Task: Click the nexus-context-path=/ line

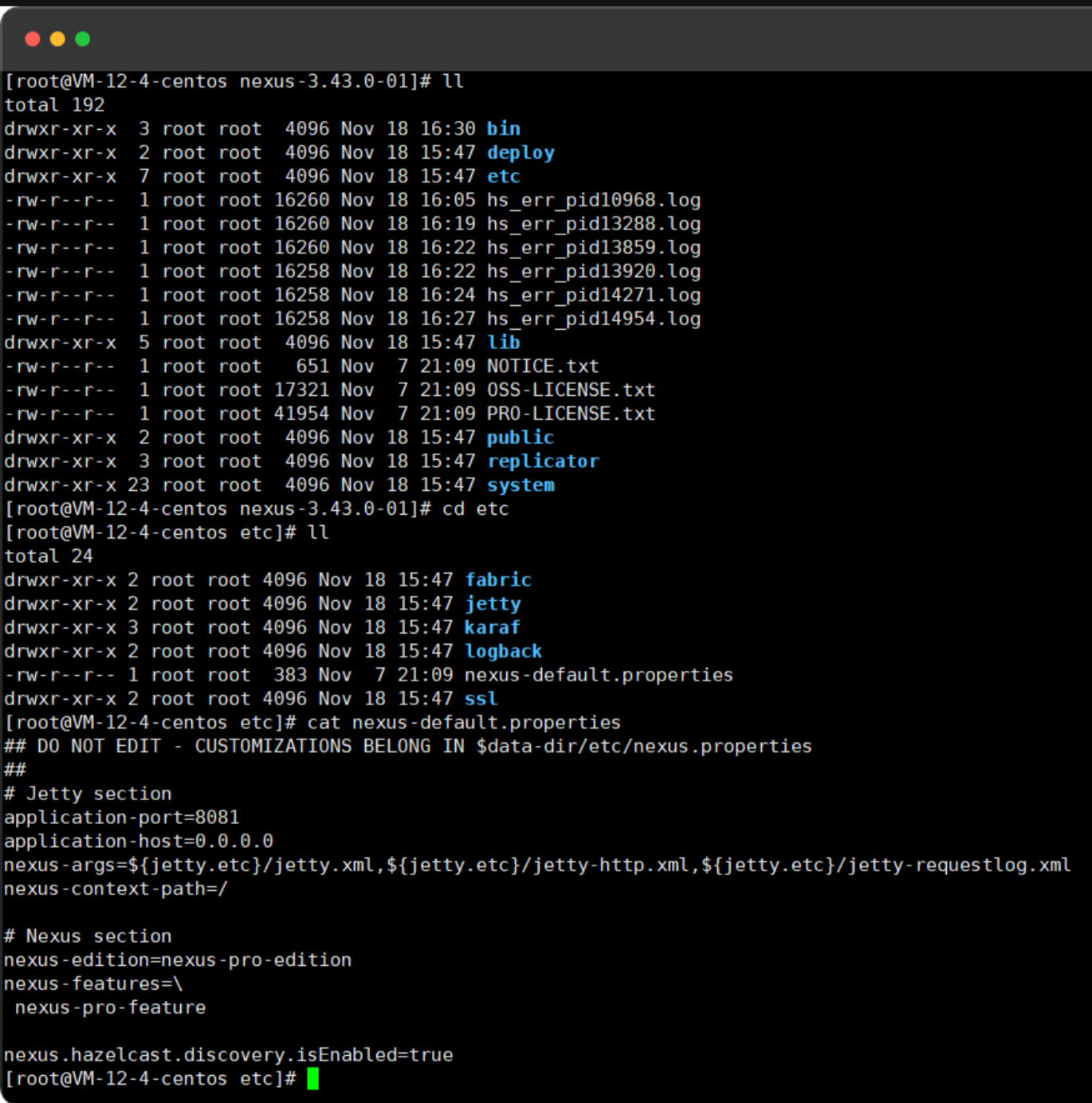Action: click(116, 889)
